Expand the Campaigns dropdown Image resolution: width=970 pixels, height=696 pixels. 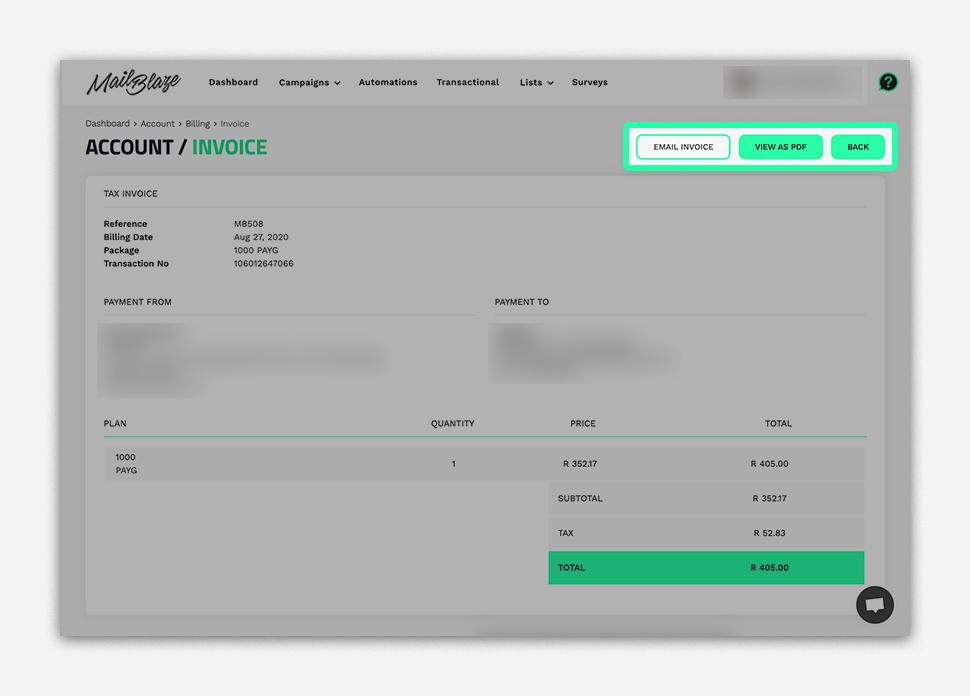(310, 82)
